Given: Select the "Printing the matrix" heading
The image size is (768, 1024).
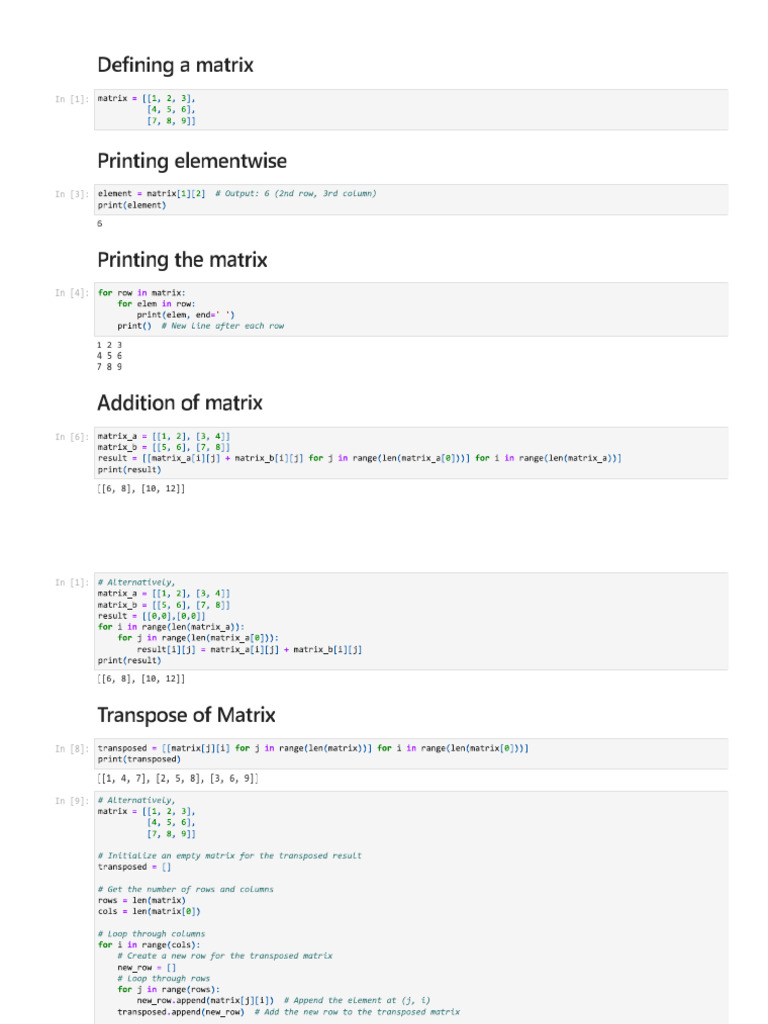Looking at the screenshot, I should pos(182,260).
